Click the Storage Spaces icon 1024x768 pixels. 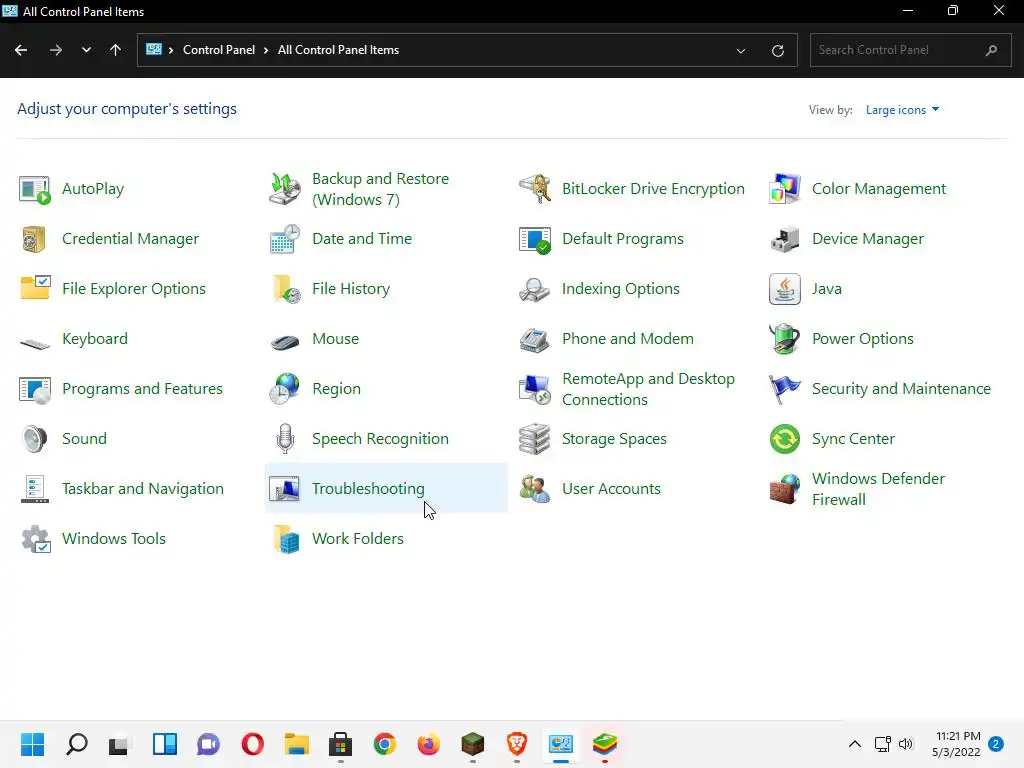coord(535,440)
